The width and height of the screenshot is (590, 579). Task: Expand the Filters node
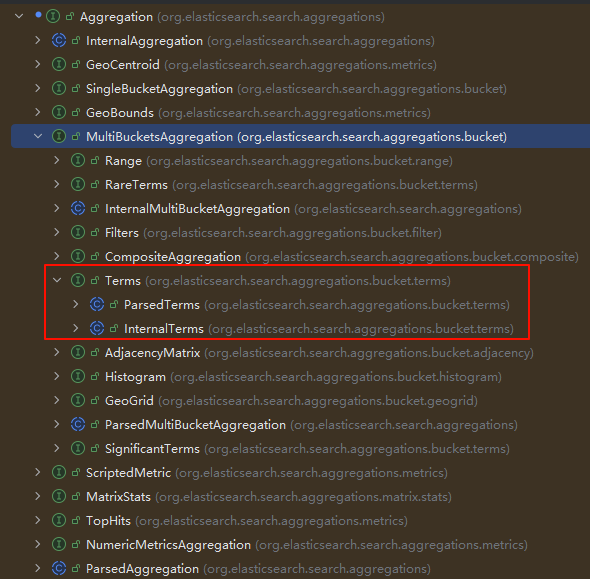click(57, 232)
